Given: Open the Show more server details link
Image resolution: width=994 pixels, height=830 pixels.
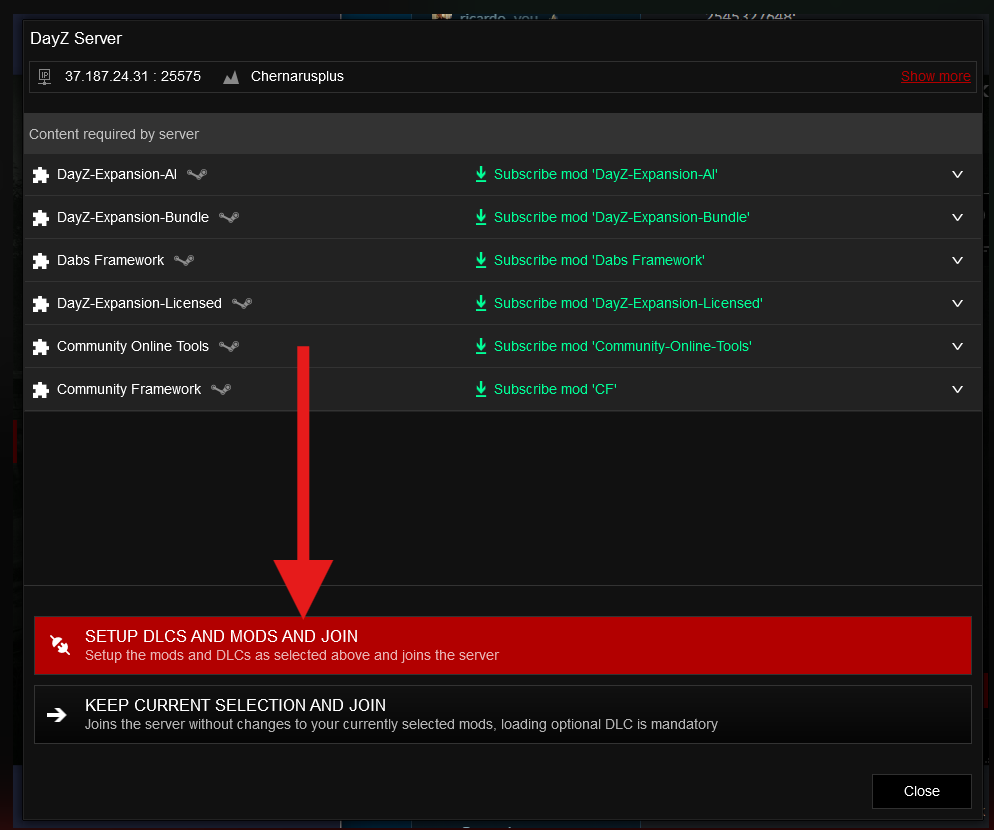Looking at the screenshot, I should click(935, 76).
